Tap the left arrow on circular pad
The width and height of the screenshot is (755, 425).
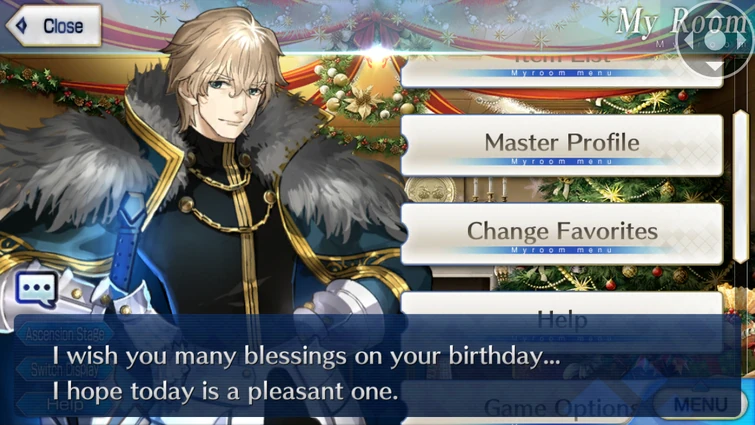tap(689, 40)
